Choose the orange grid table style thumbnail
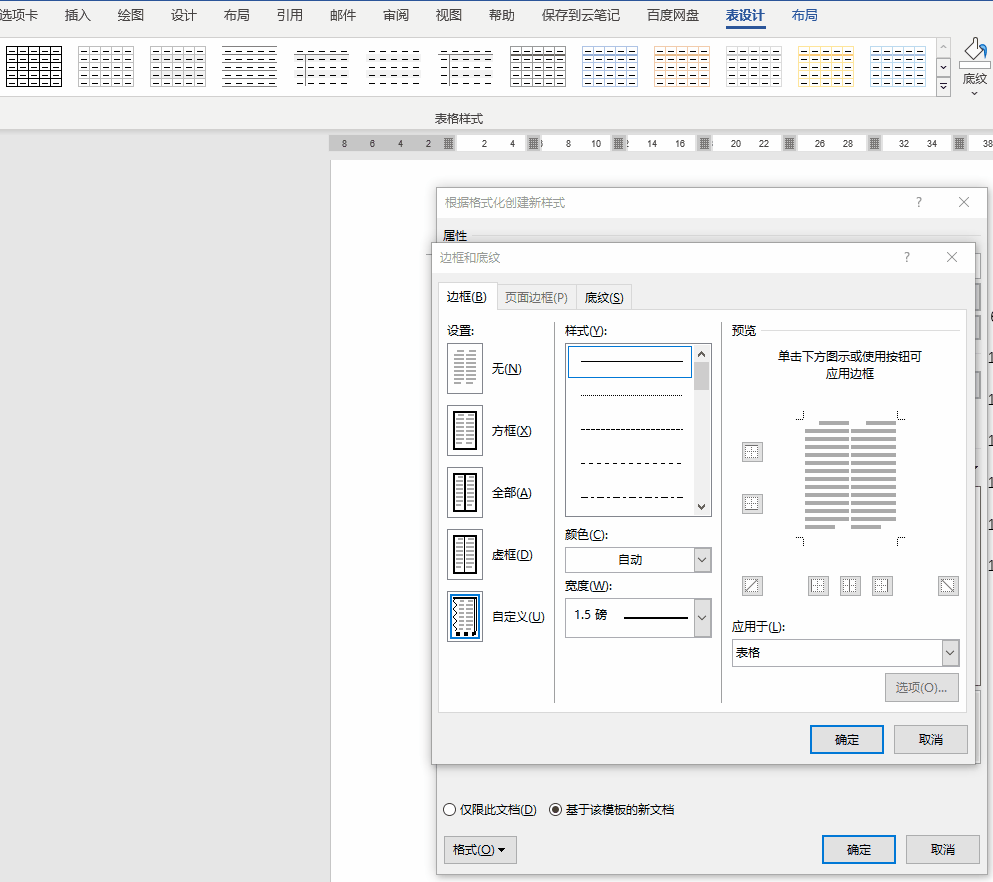 [682, 66]
